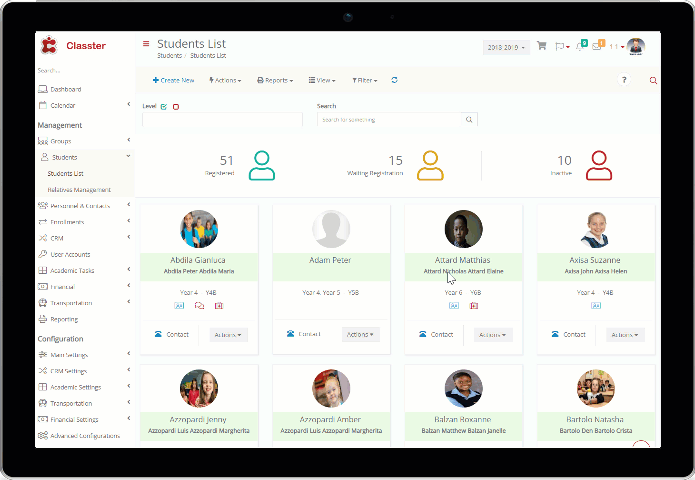Expand Academic Tasks menu
The width and height of the screenshot is (695, 480).
(x=85, y=270)
